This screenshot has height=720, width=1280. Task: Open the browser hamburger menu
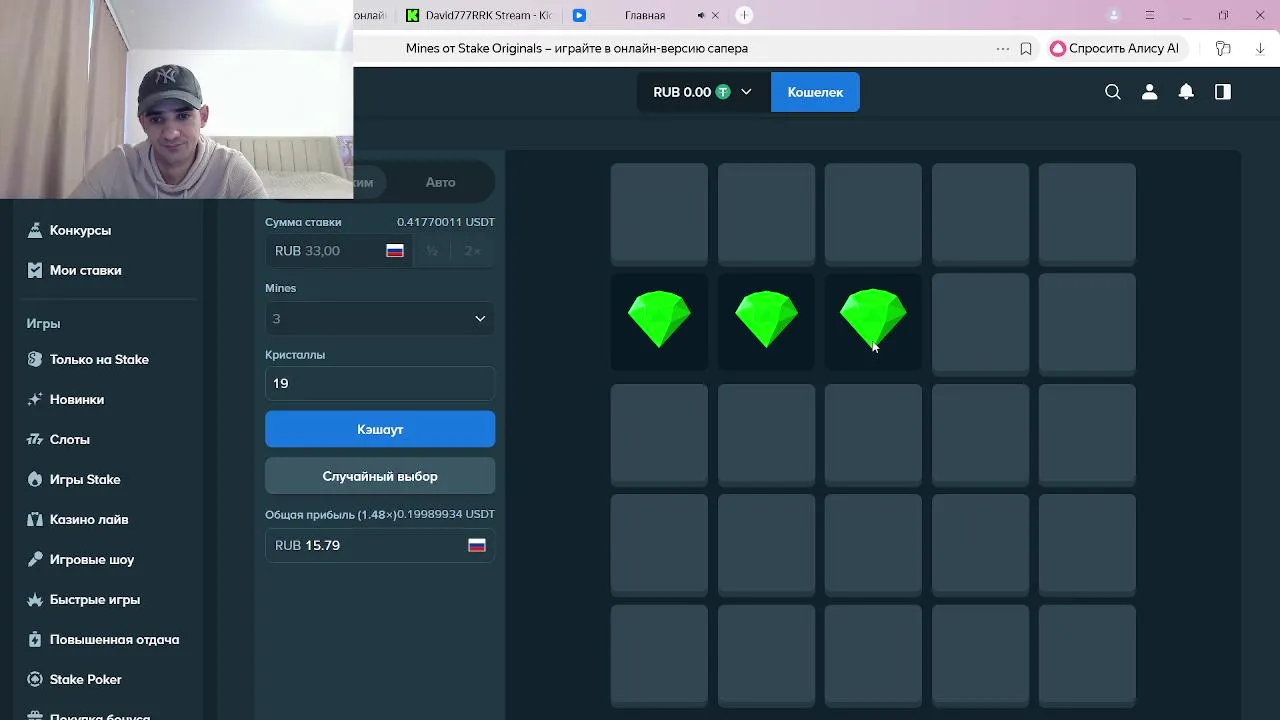point(1150,15)
